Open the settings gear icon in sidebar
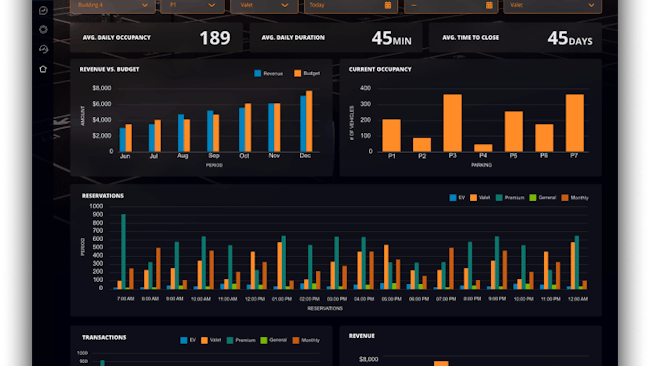 43,29
